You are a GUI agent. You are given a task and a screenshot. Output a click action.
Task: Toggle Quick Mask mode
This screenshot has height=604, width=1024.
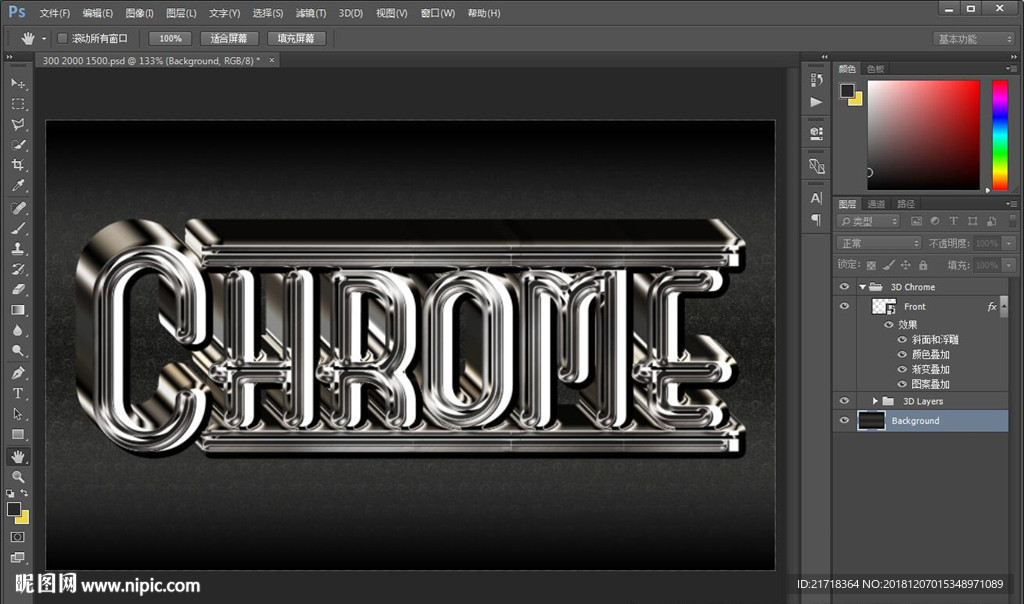pos(18,537)
